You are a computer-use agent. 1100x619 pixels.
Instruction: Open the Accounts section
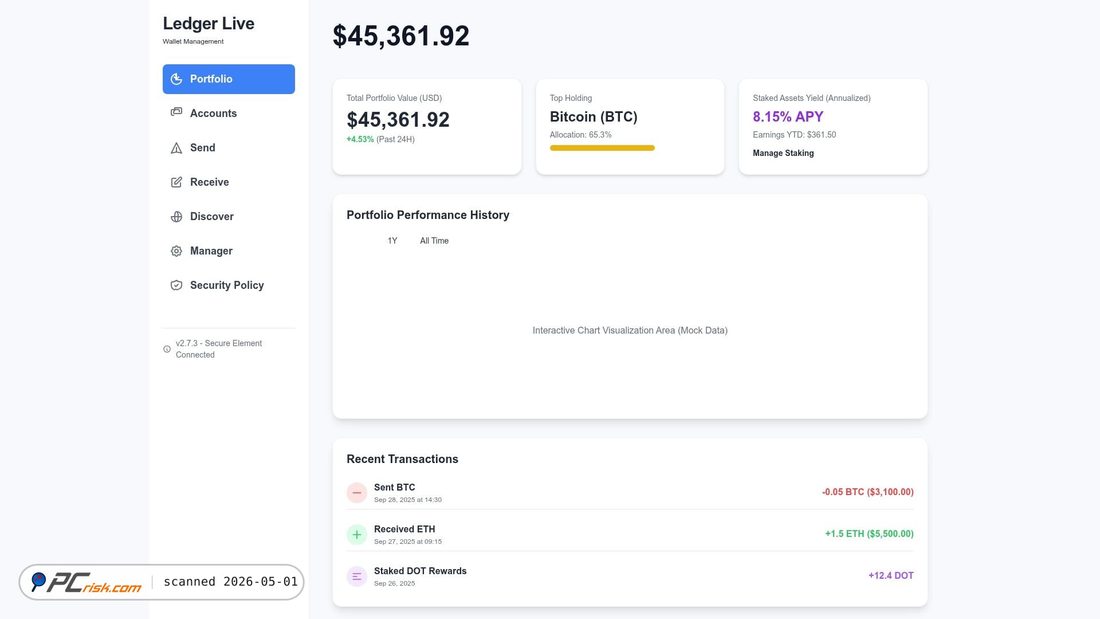tap(229, 113)
